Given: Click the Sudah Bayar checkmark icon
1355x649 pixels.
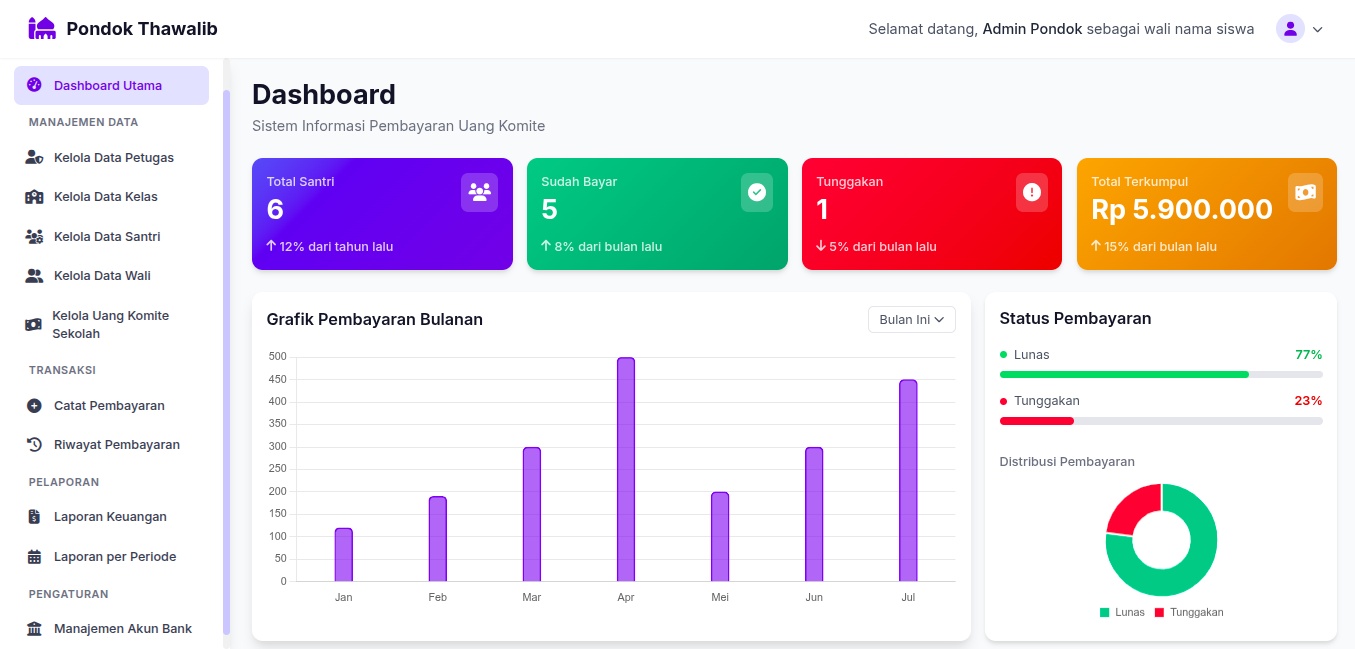Looking at the screenshot, I should (x=757, y=192).
